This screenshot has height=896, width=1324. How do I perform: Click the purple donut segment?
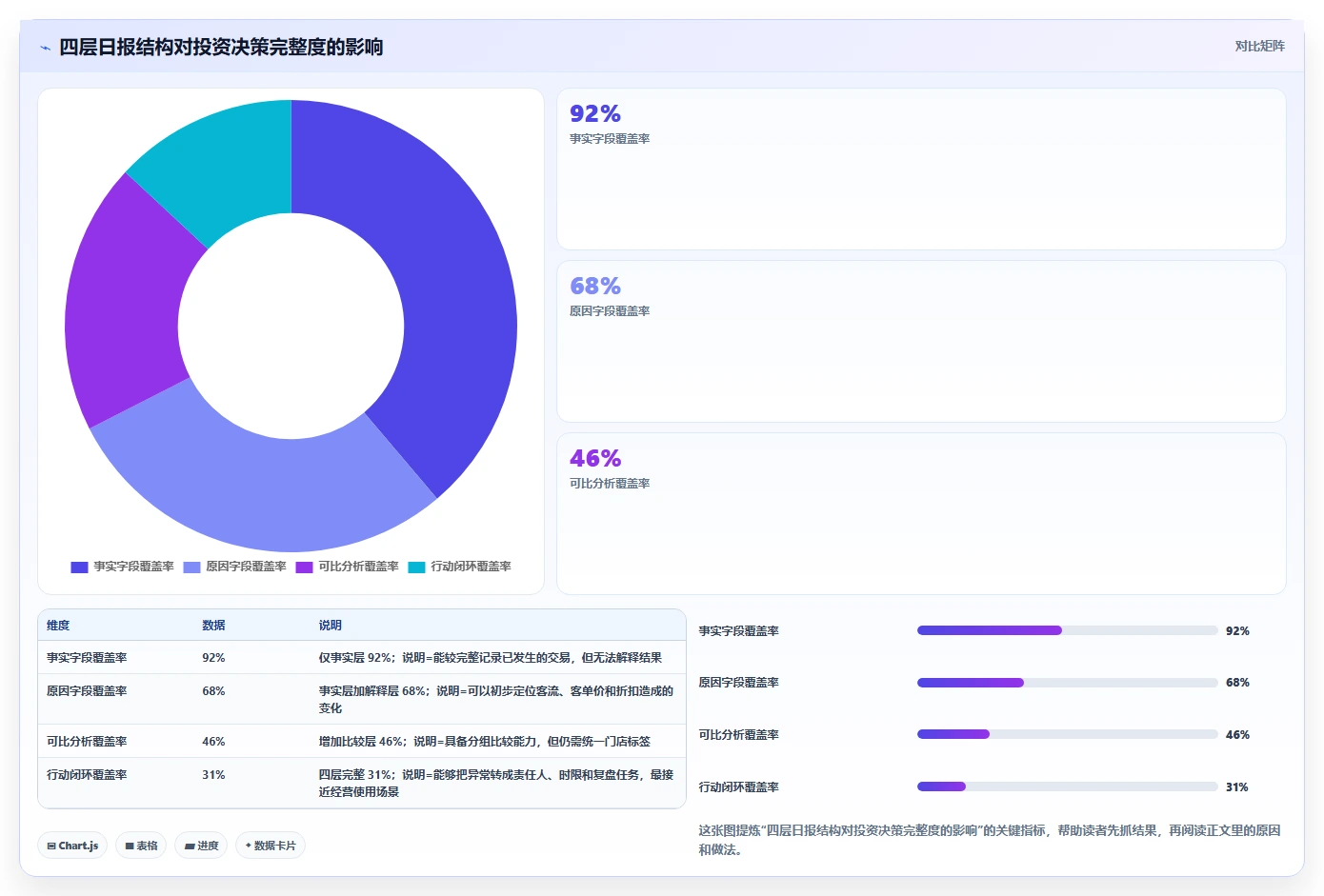coord(124,305)
